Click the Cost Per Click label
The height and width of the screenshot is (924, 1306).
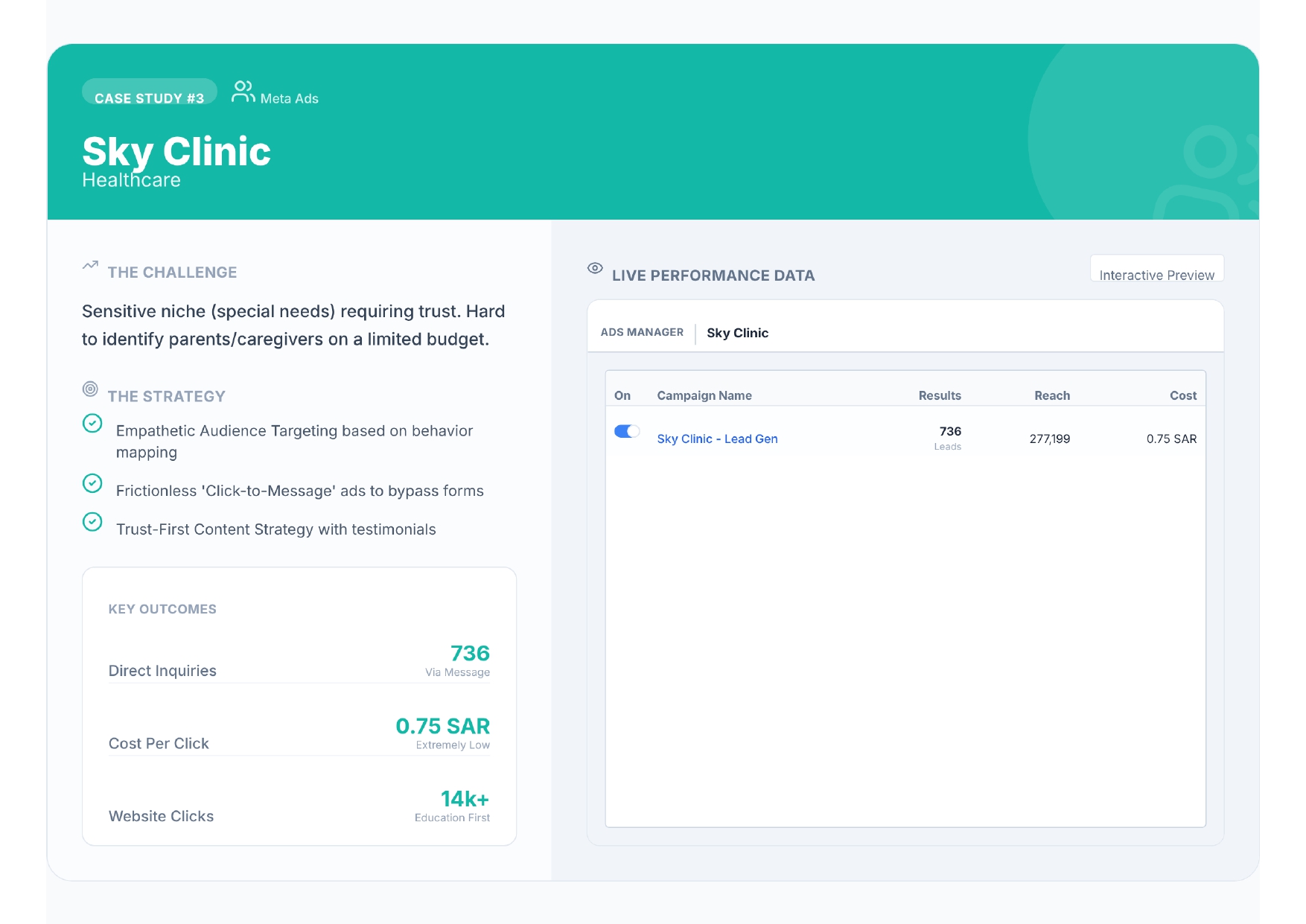(159, 744)
